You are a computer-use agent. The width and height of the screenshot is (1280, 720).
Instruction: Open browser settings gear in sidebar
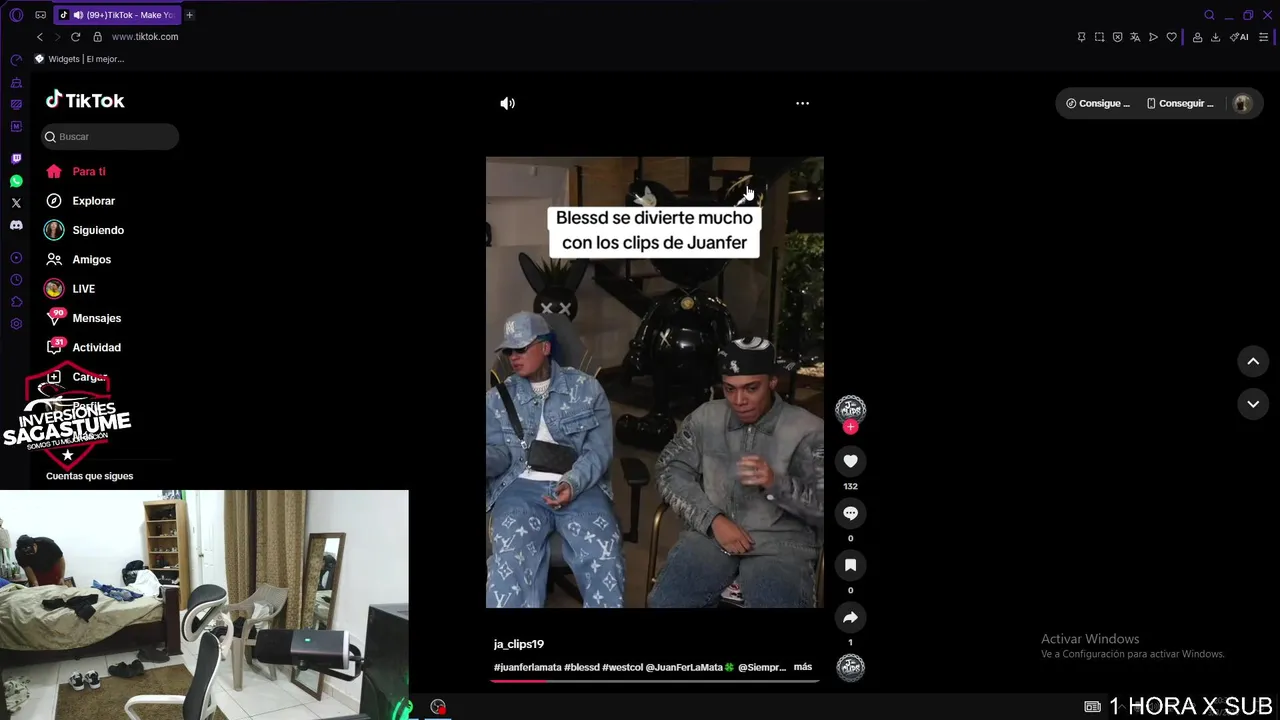tap(16, 324)
